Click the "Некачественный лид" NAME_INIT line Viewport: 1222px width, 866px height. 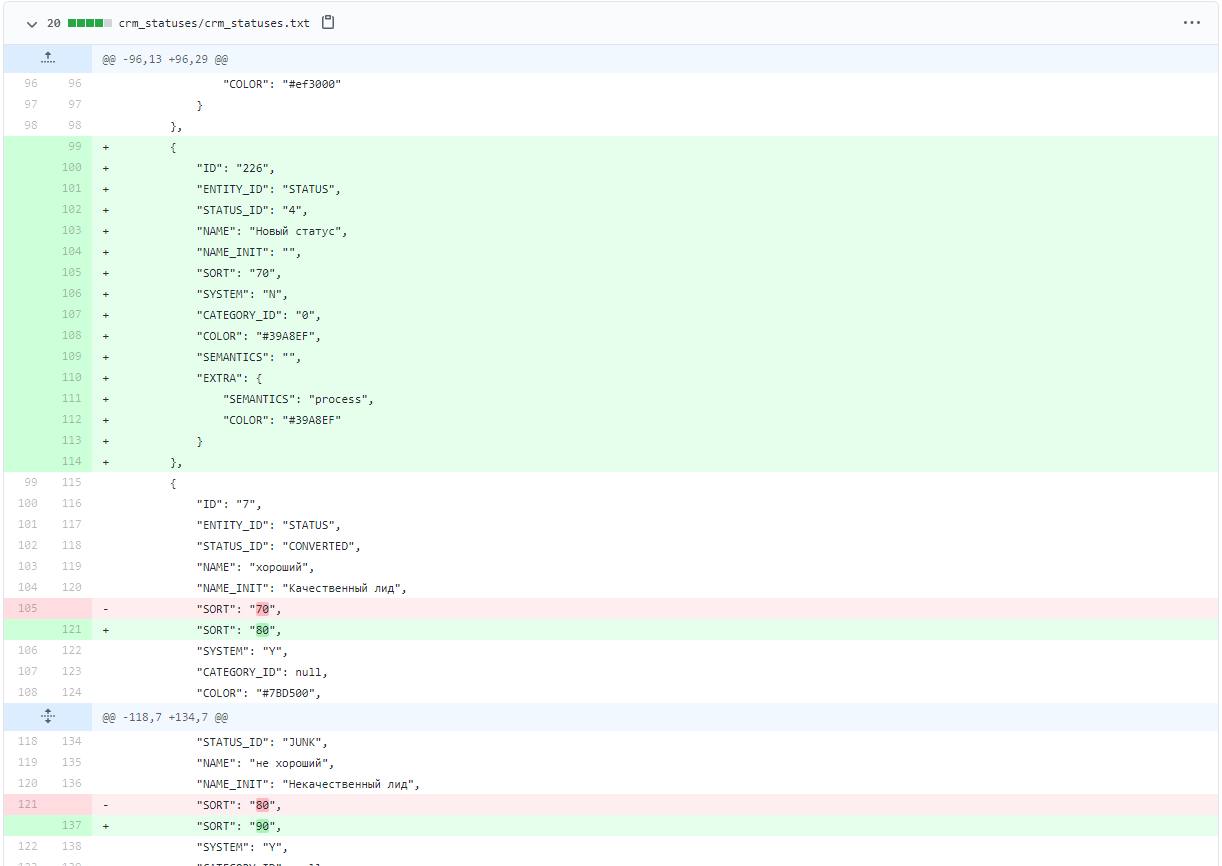coord(308,784)
